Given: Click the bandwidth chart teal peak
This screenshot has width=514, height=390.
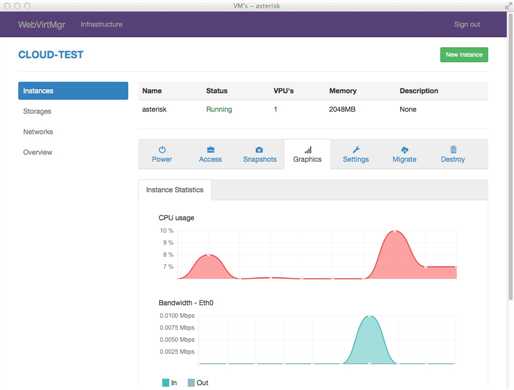Looking at the screenshot, I should click(370, 339).
